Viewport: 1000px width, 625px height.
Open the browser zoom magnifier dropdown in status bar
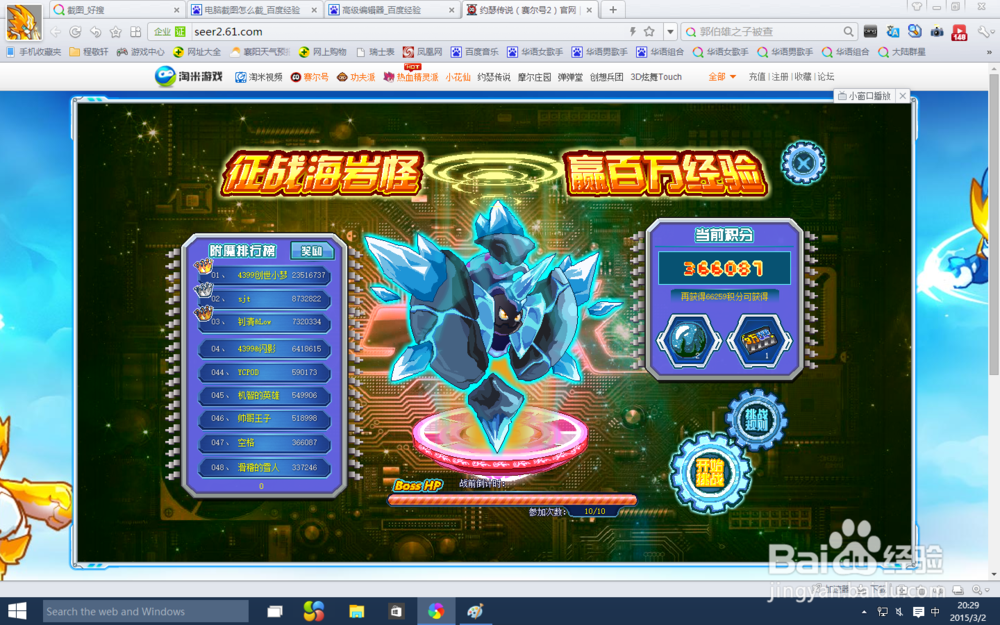980,590
